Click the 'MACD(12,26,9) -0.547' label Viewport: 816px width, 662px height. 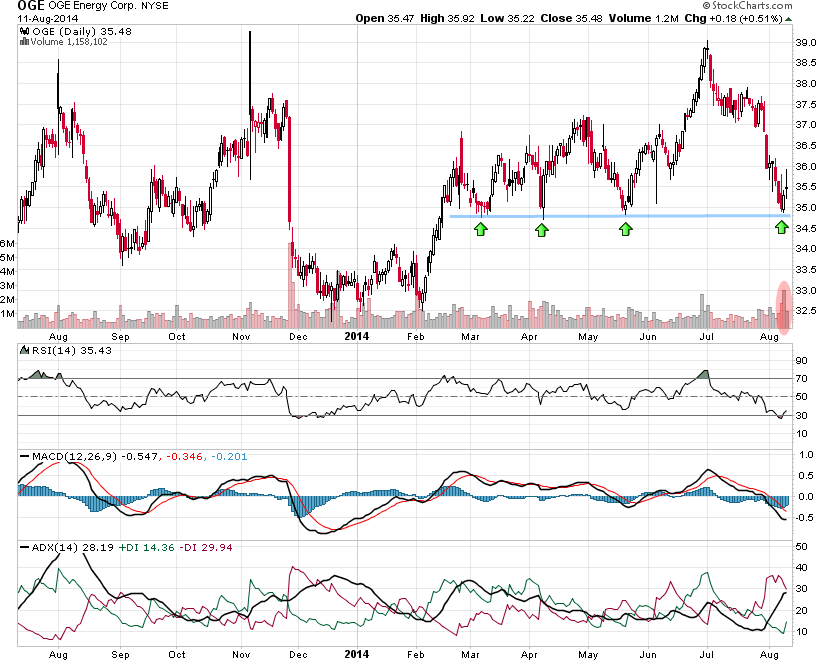(x=95, y=456)
